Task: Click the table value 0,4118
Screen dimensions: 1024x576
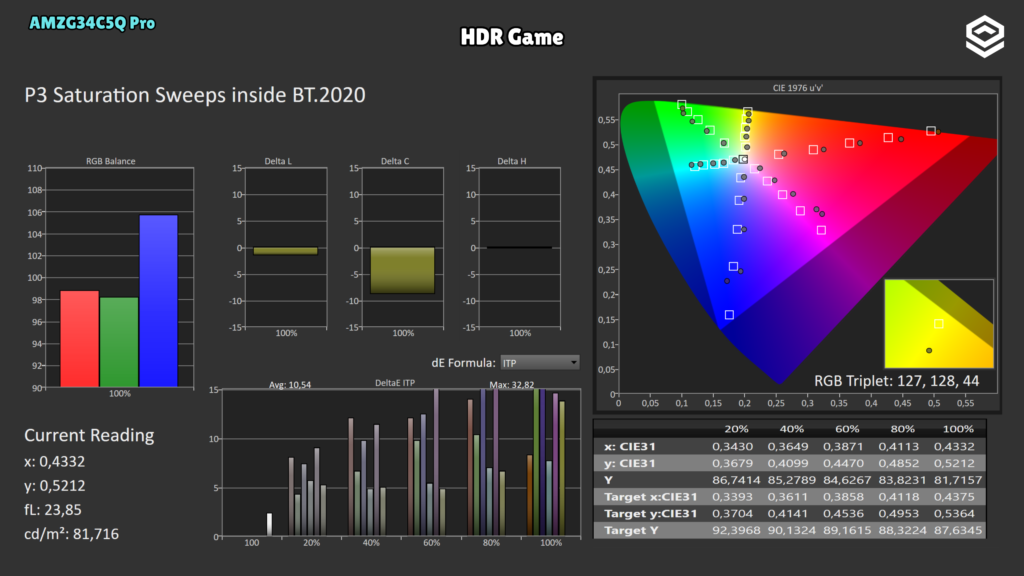Action: [899, 497]
